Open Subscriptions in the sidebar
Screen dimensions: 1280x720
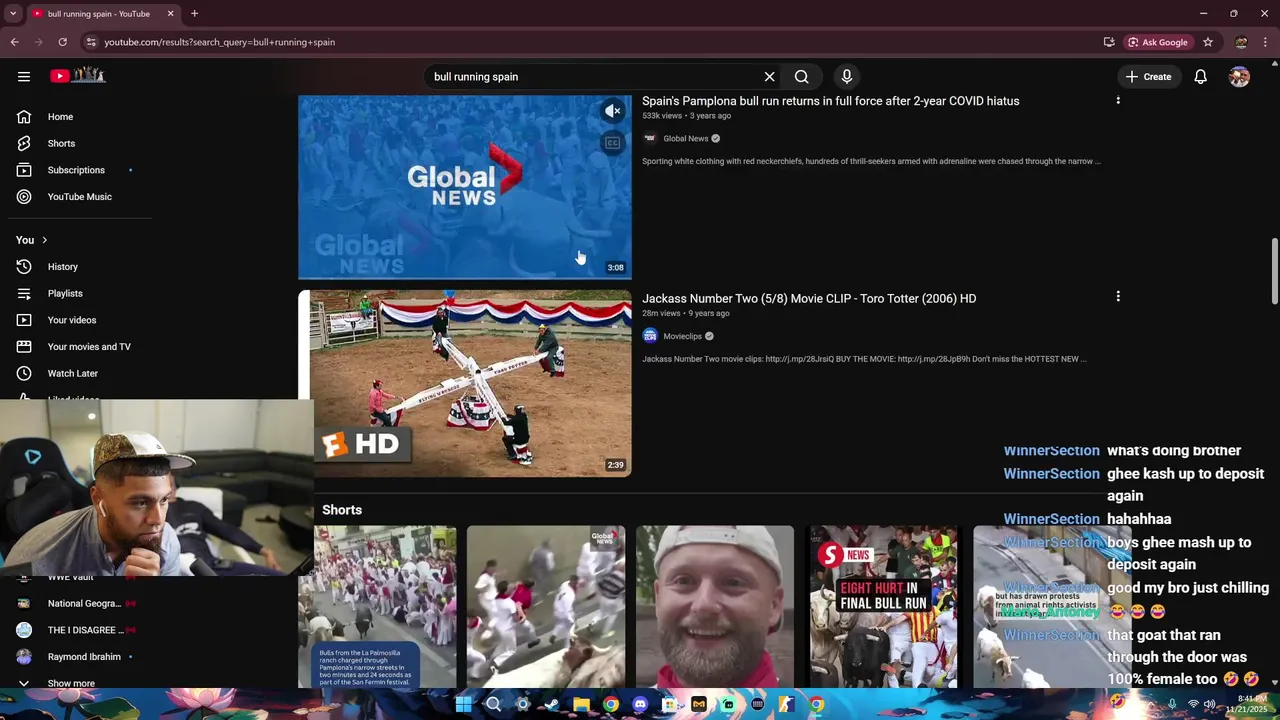click(x=76, y=170)
